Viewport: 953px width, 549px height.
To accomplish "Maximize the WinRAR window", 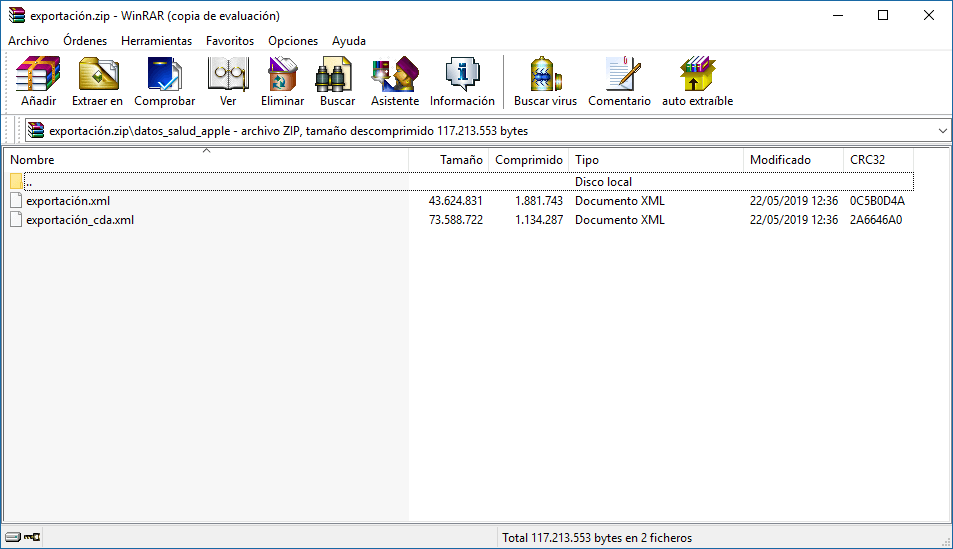I will click(883, 15).
